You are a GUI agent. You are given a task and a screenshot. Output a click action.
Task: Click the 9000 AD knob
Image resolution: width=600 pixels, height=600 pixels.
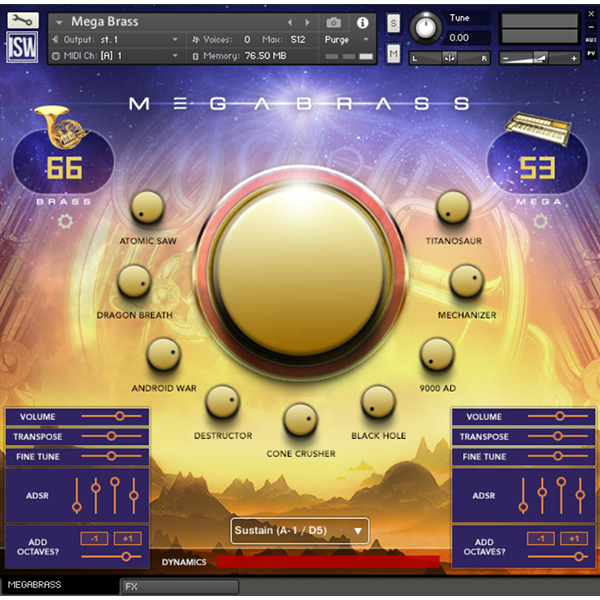coord(437,354)
